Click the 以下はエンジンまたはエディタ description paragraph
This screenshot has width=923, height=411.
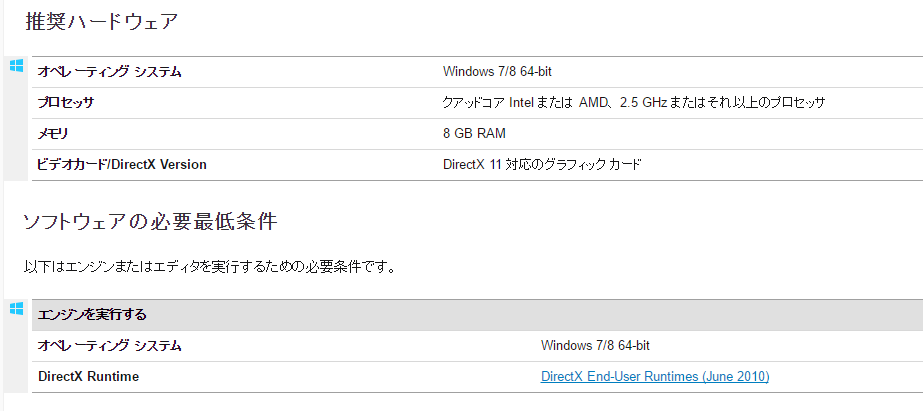coord(208,267)
